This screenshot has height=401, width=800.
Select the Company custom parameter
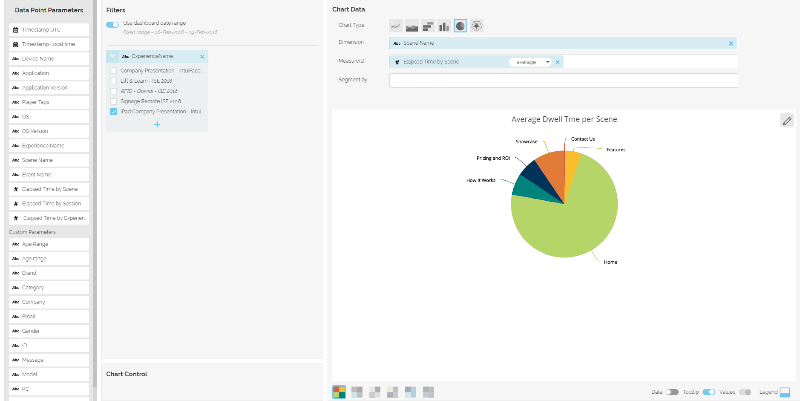click(x=49, y=302)
